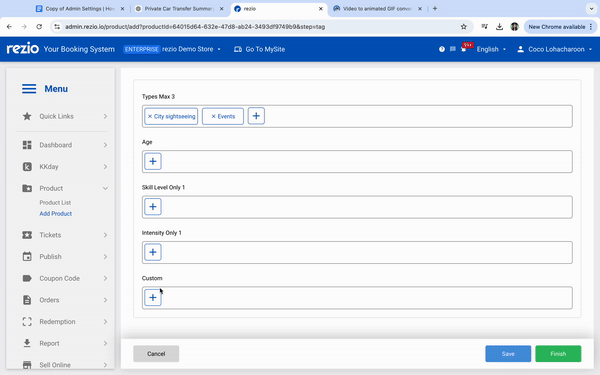Click the hamburger Menu icon
600x375 pixels.
coord(29,89)
